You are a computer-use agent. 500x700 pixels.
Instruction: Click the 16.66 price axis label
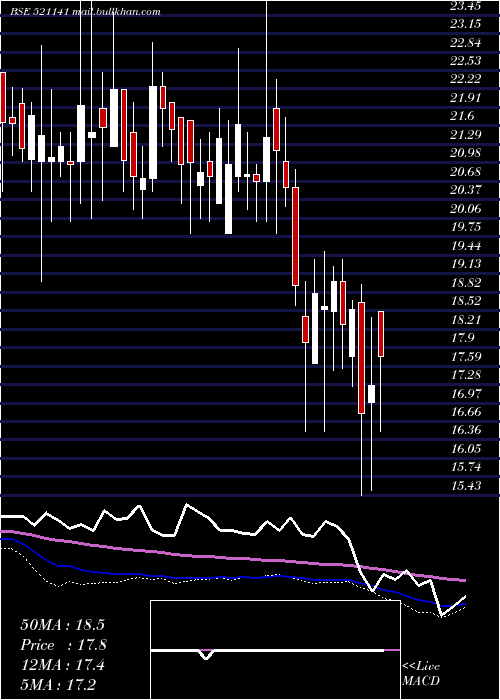click(x=466, y=411)
